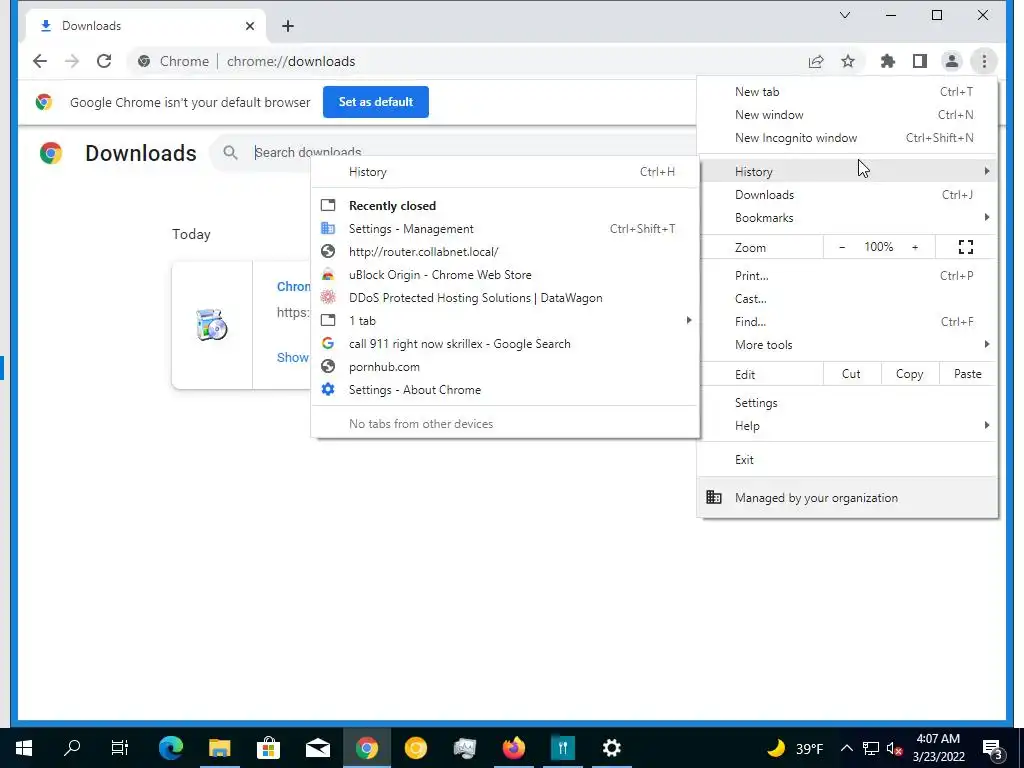The height and width of the screenshot is (768, 1024).
Task: Expand Help submenu
Action: click(847, 426)
